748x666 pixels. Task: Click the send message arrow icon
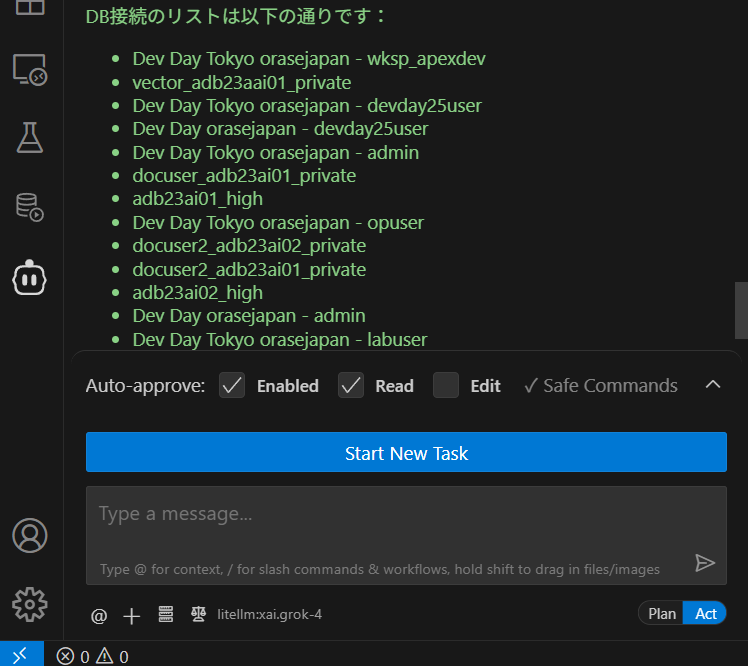tap(705, 563)
